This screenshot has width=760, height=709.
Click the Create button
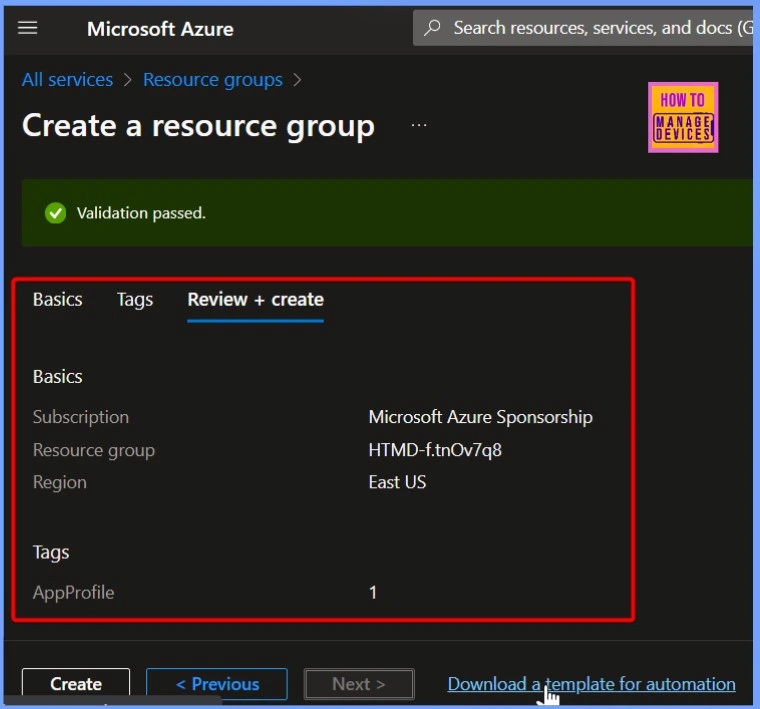(x=76, y=684)
